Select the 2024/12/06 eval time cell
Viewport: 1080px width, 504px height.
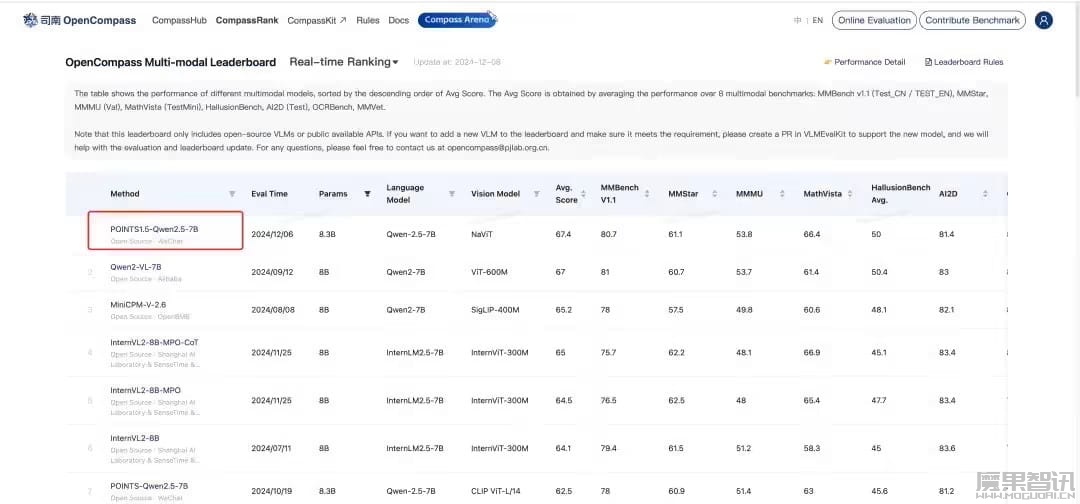coord(272,234)
